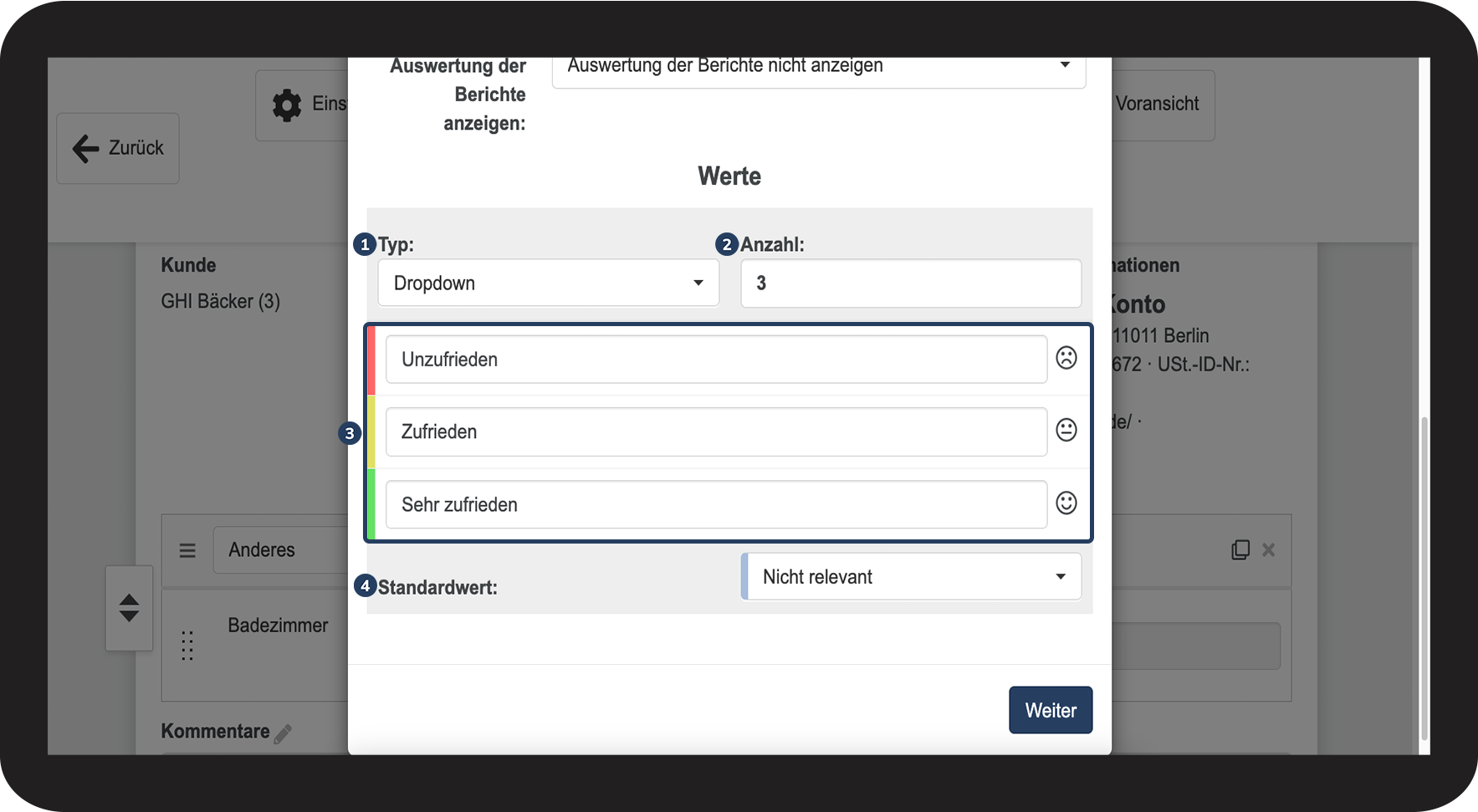Click the vertical scrollbar on the right
Viewport: 1478px width, 812px height.
(x=1424, y=579)
